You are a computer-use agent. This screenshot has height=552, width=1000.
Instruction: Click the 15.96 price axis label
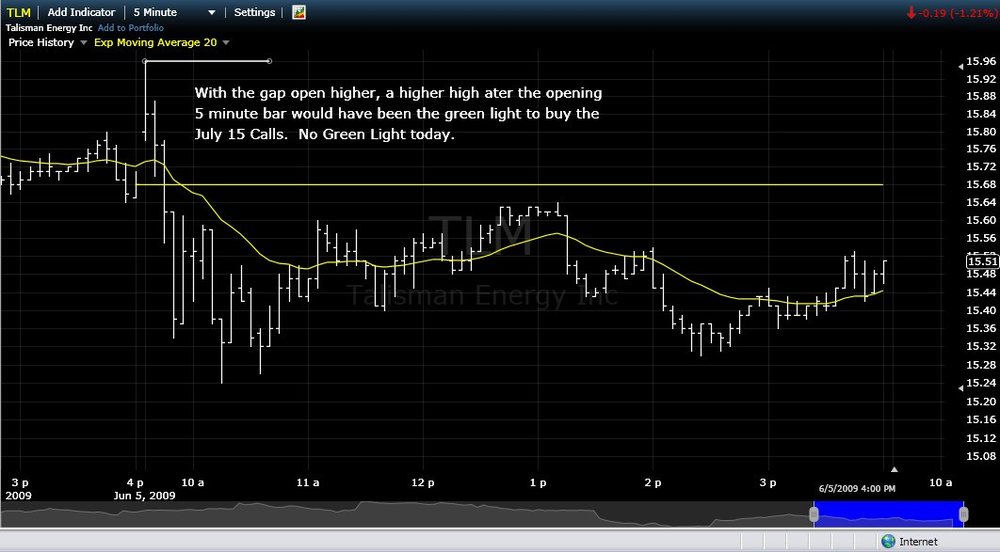(x=981, y=61)
